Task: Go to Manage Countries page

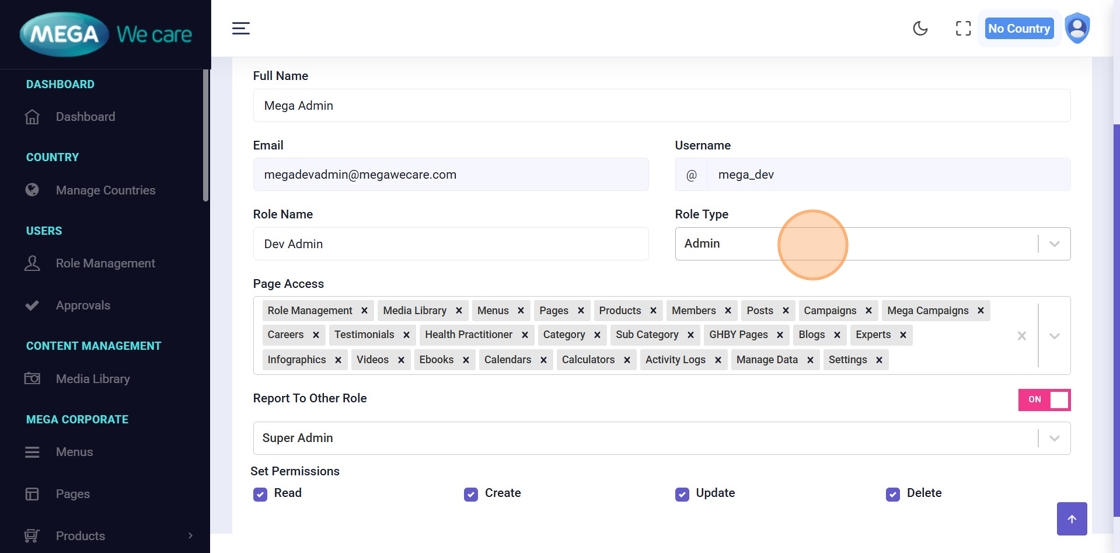Action: 105,190
